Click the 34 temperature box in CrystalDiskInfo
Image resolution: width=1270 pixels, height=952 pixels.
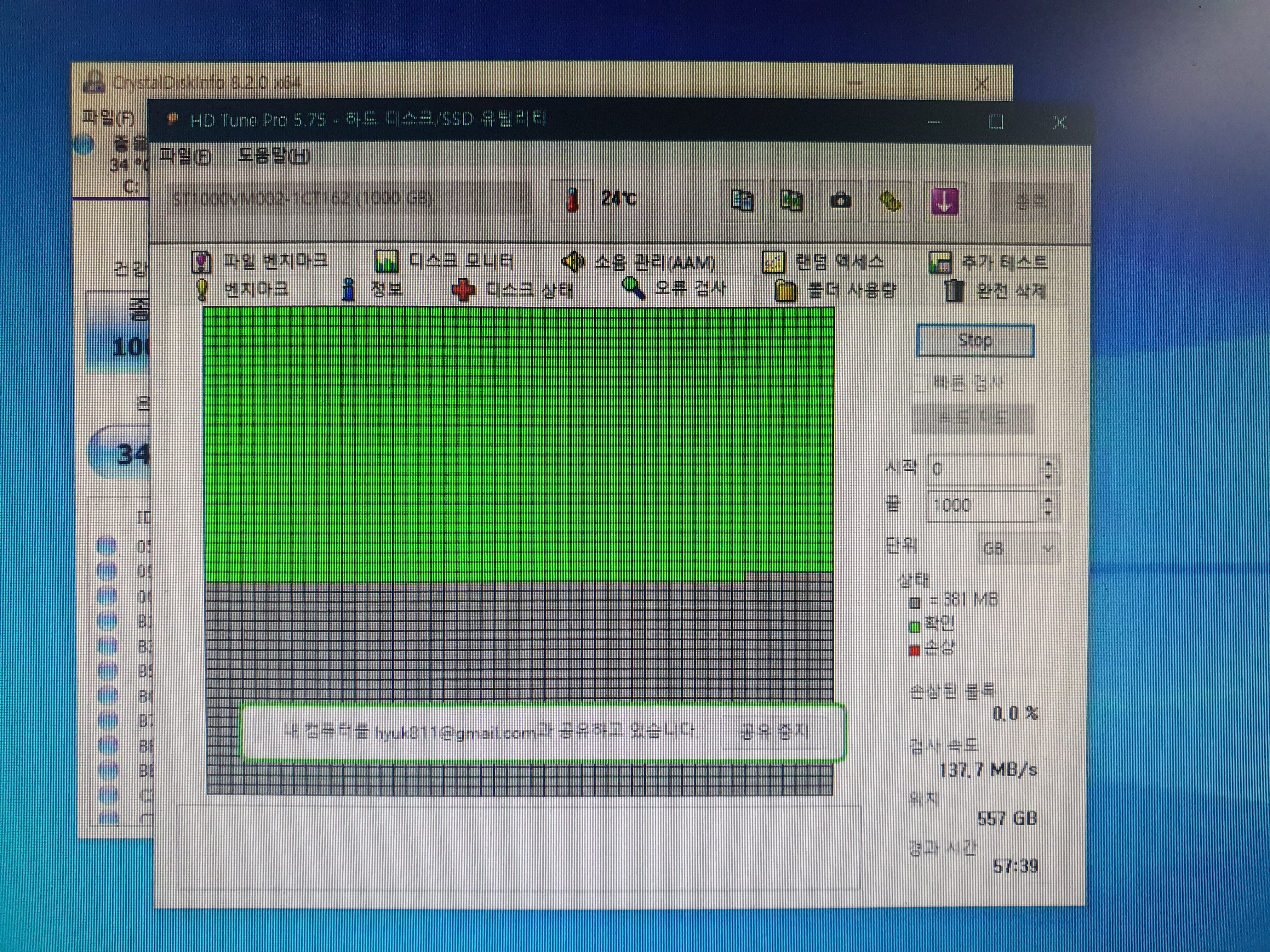pos(119,454)
